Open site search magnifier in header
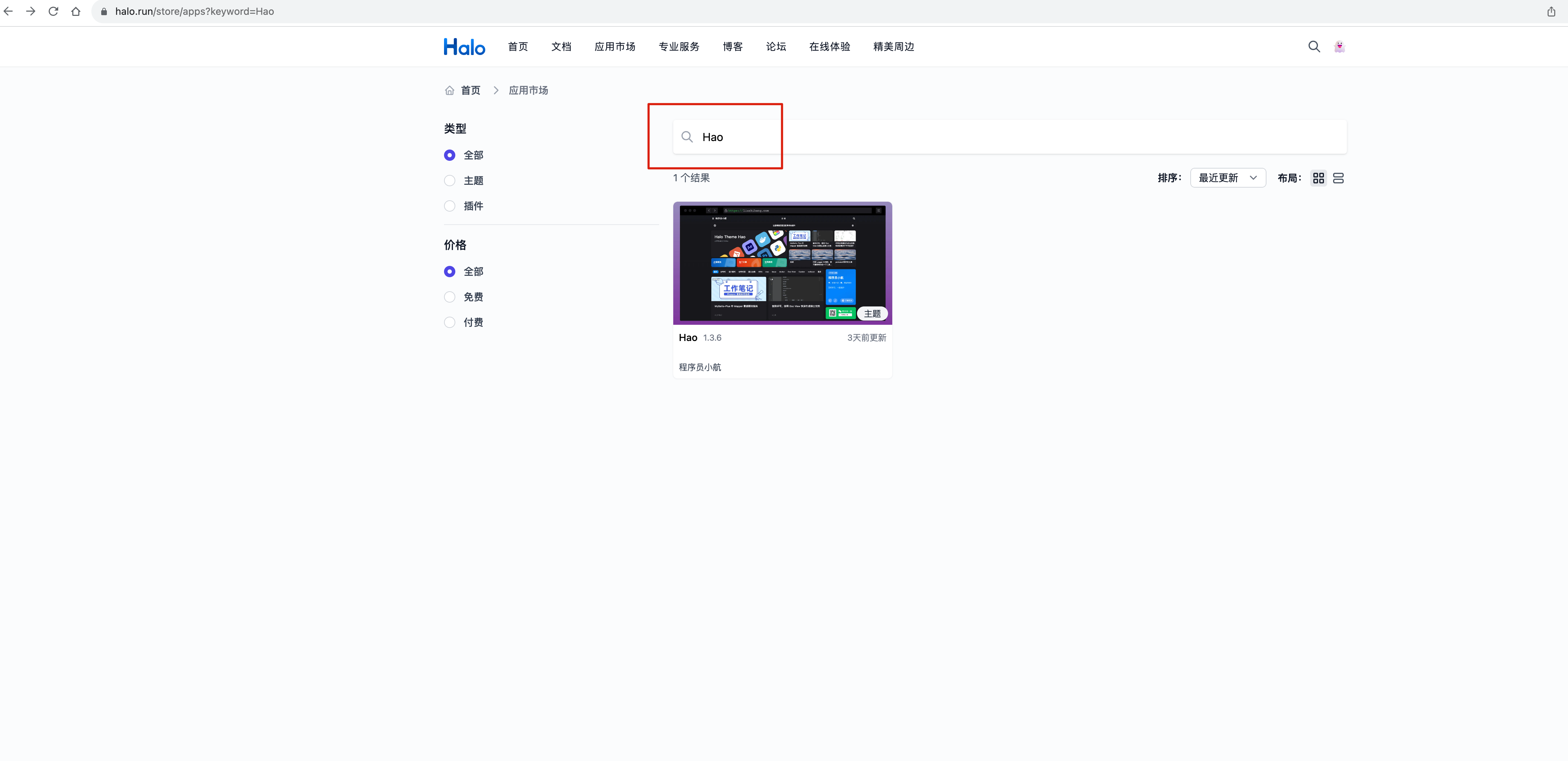 coord(1314,47)
